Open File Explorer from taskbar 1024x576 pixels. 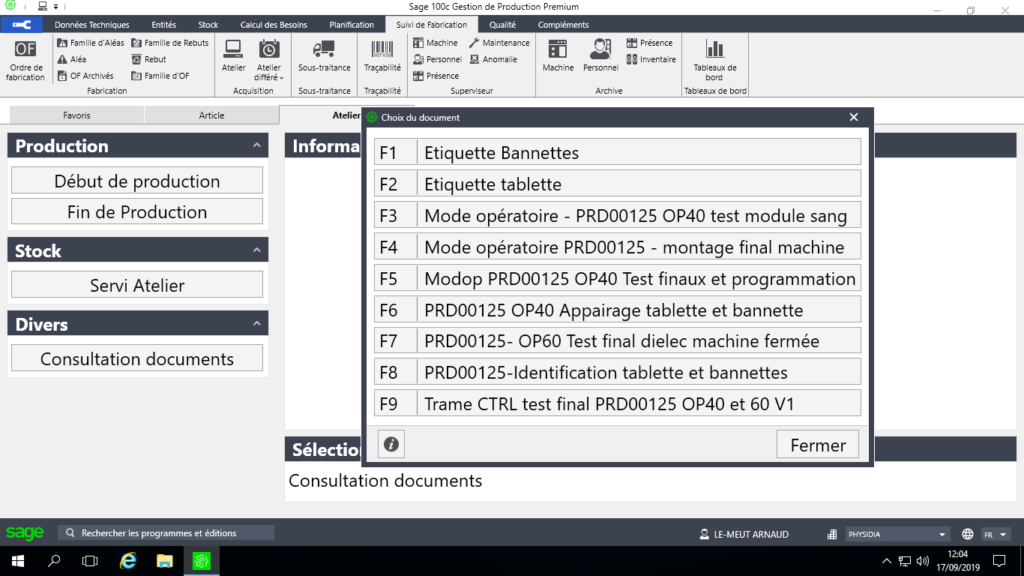click(165, 561)
